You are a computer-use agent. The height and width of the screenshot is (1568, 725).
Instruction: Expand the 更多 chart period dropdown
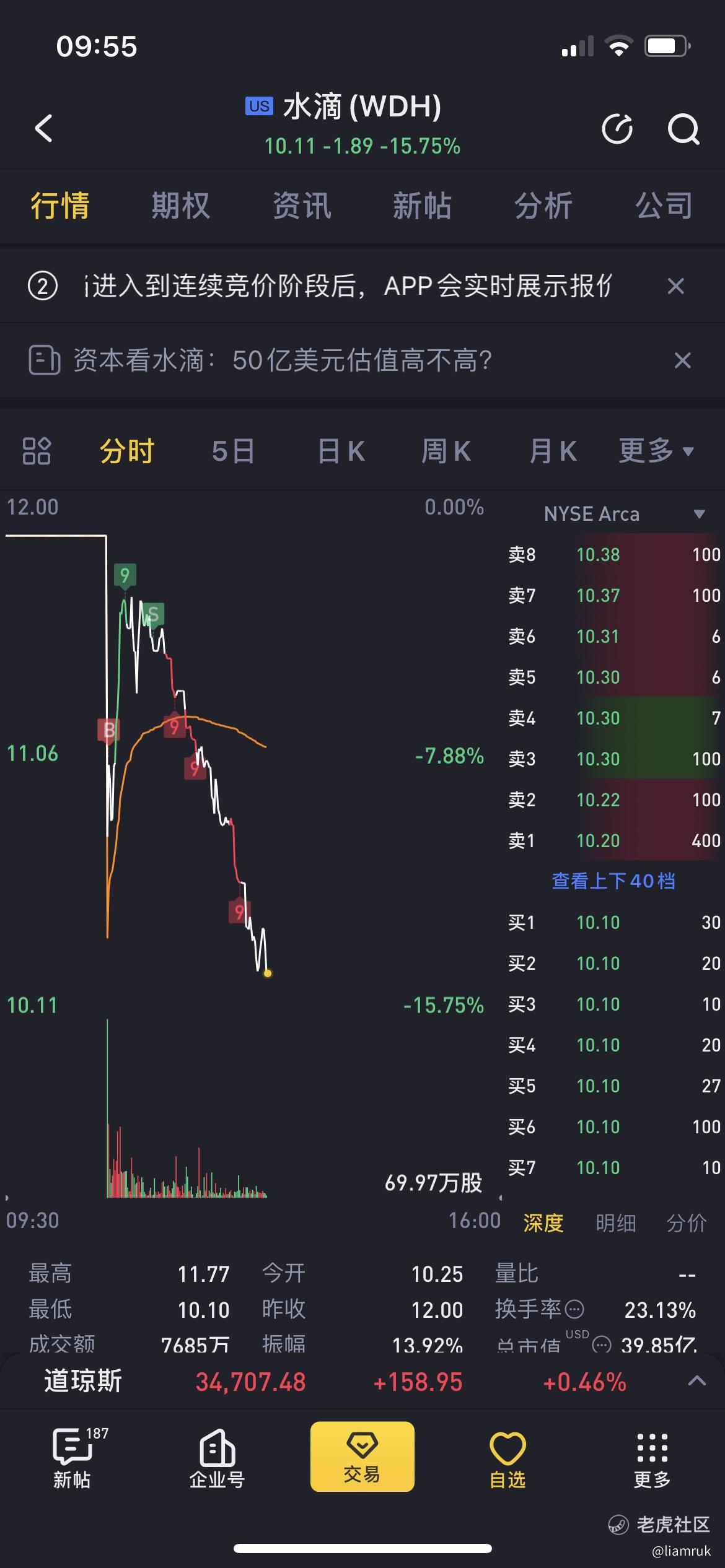click(x=656, y=451)
